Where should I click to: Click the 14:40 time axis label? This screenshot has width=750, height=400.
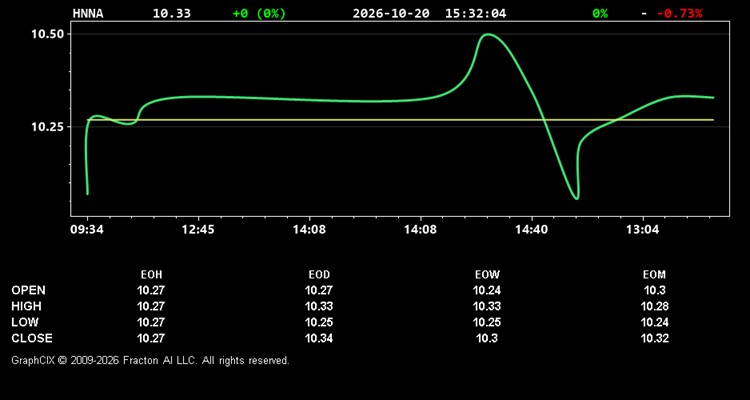pos(531,230)
